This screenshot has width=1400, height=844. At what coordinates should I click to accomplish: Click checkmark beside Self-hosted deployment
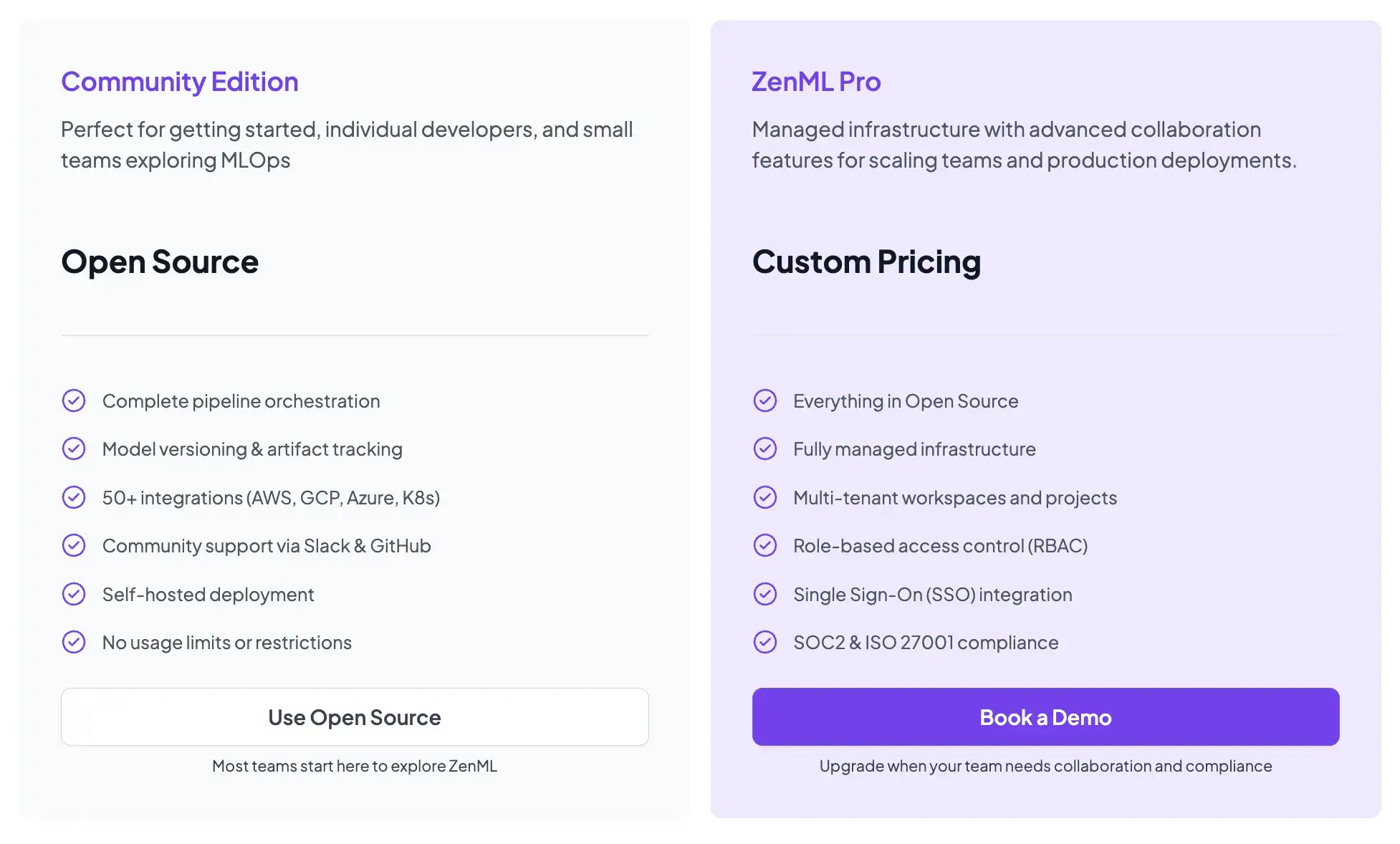74,594
